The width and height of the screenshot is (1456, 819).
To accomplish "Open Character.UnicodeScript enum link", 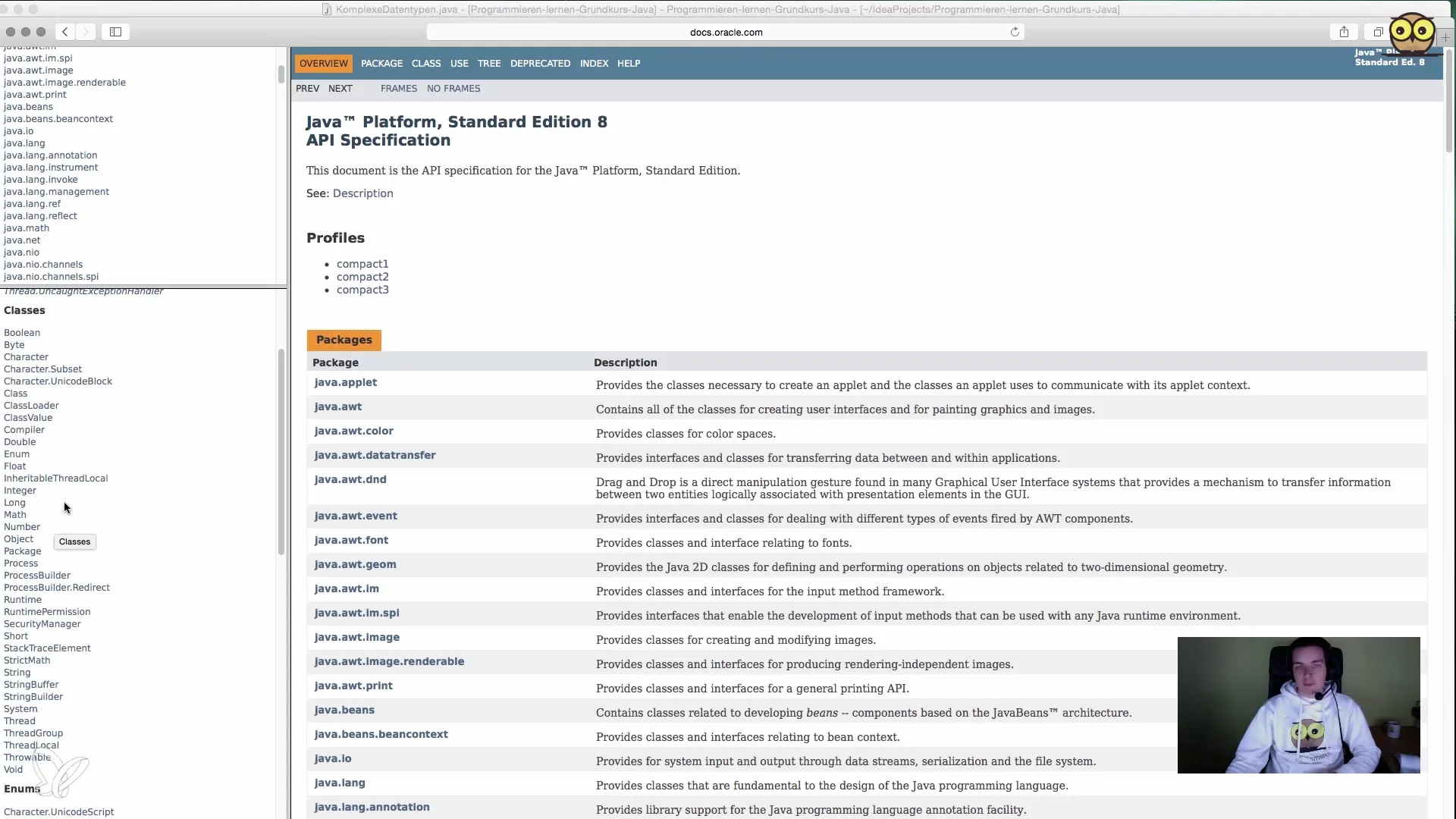I will click(59, 812).
